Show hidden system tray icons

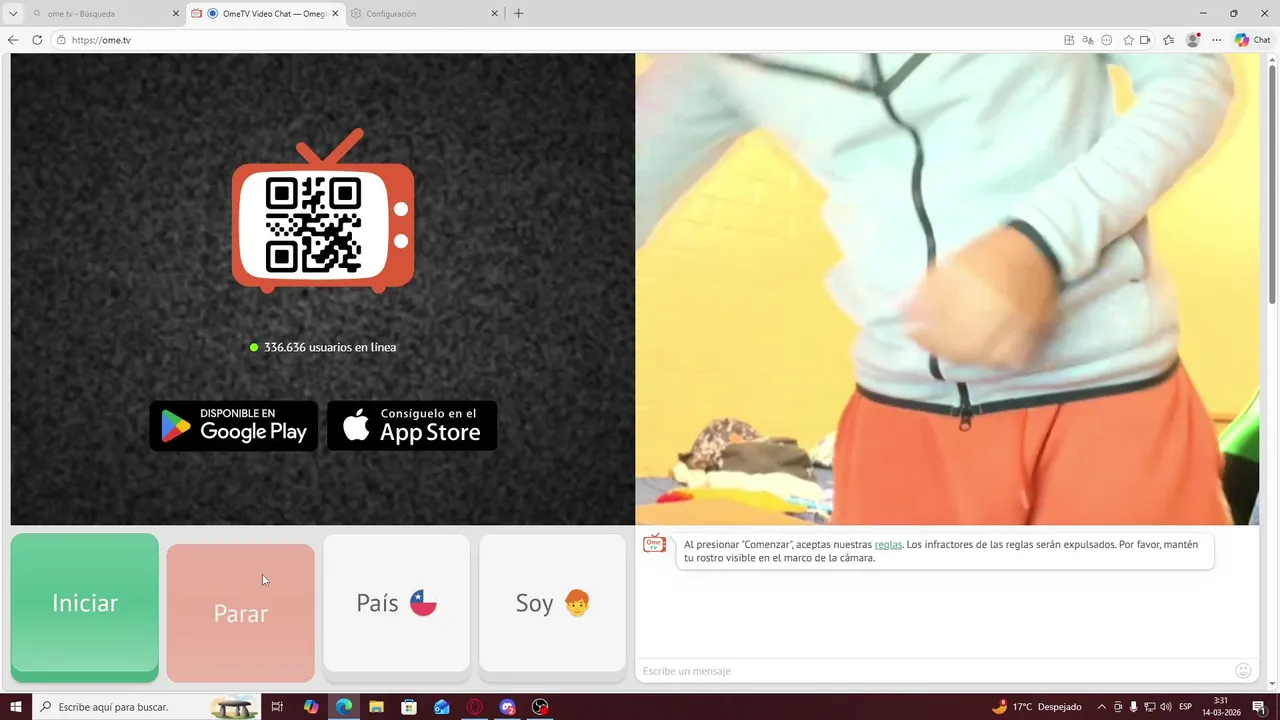(1102, 707)
